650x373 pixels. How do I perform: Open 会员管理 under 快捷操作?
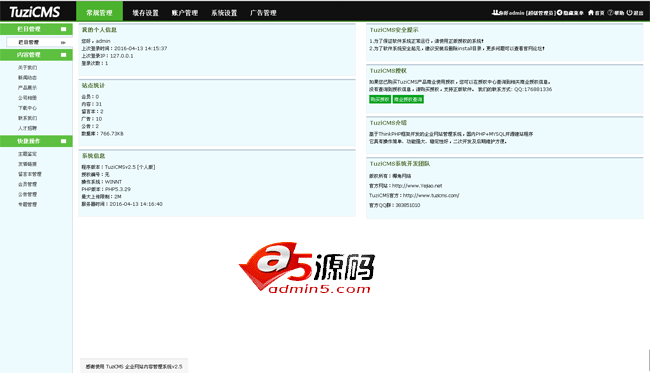click(27, 184)
